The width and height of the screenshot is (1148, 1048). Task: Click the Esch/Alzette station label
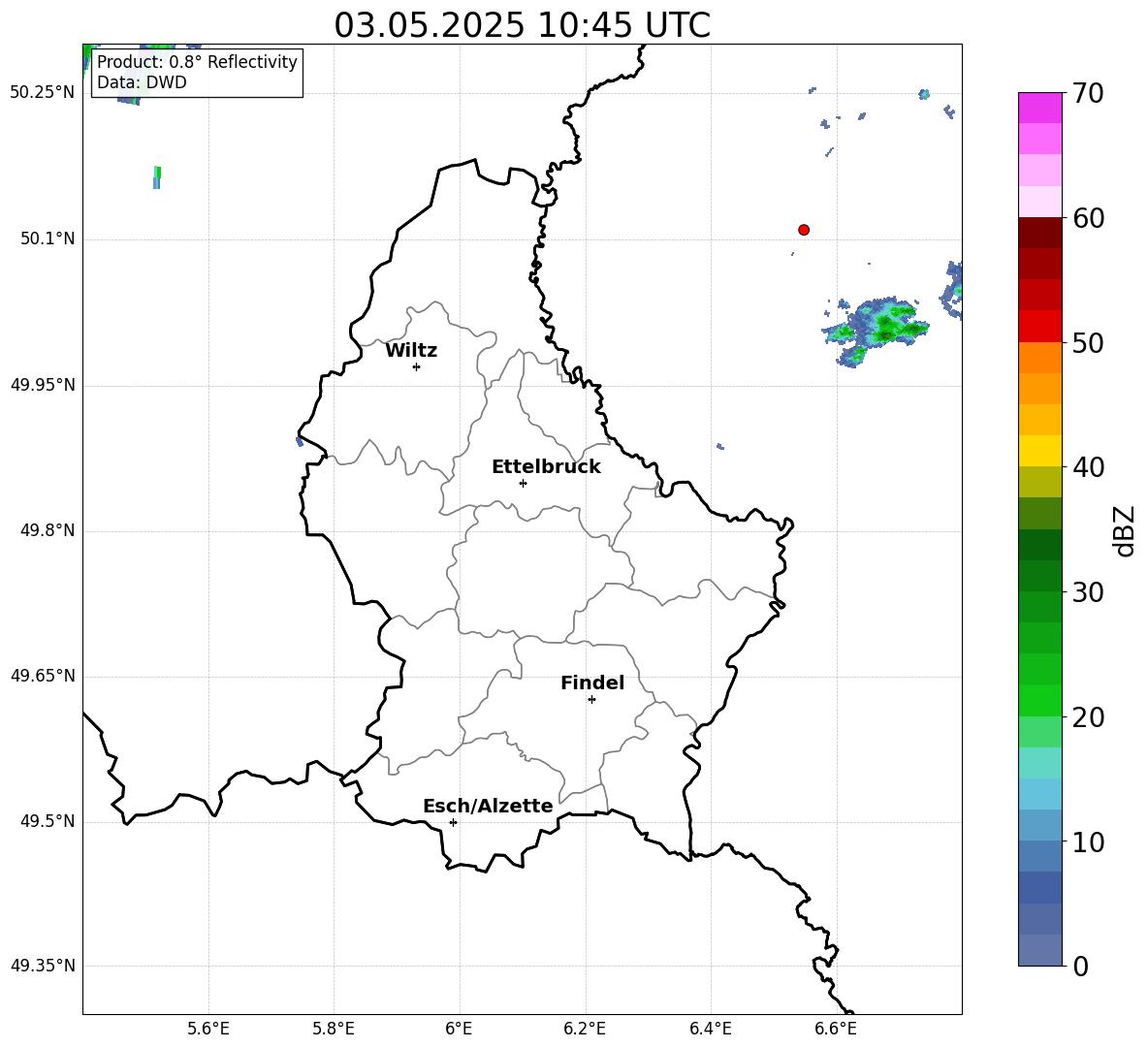click(x=489, y=806)
